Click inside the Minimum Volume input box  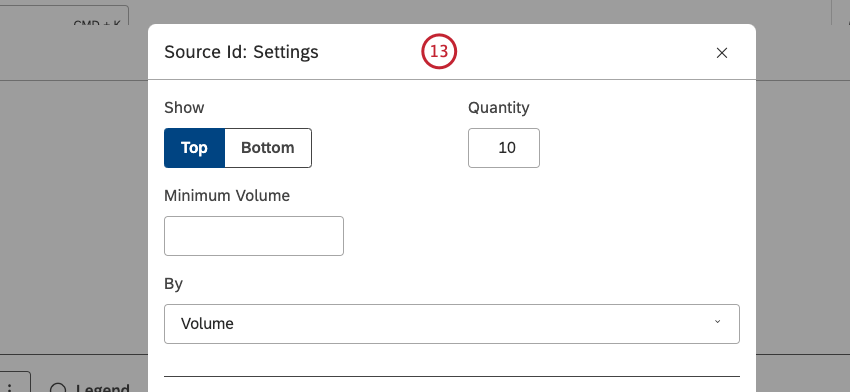[x=254, y=236]
